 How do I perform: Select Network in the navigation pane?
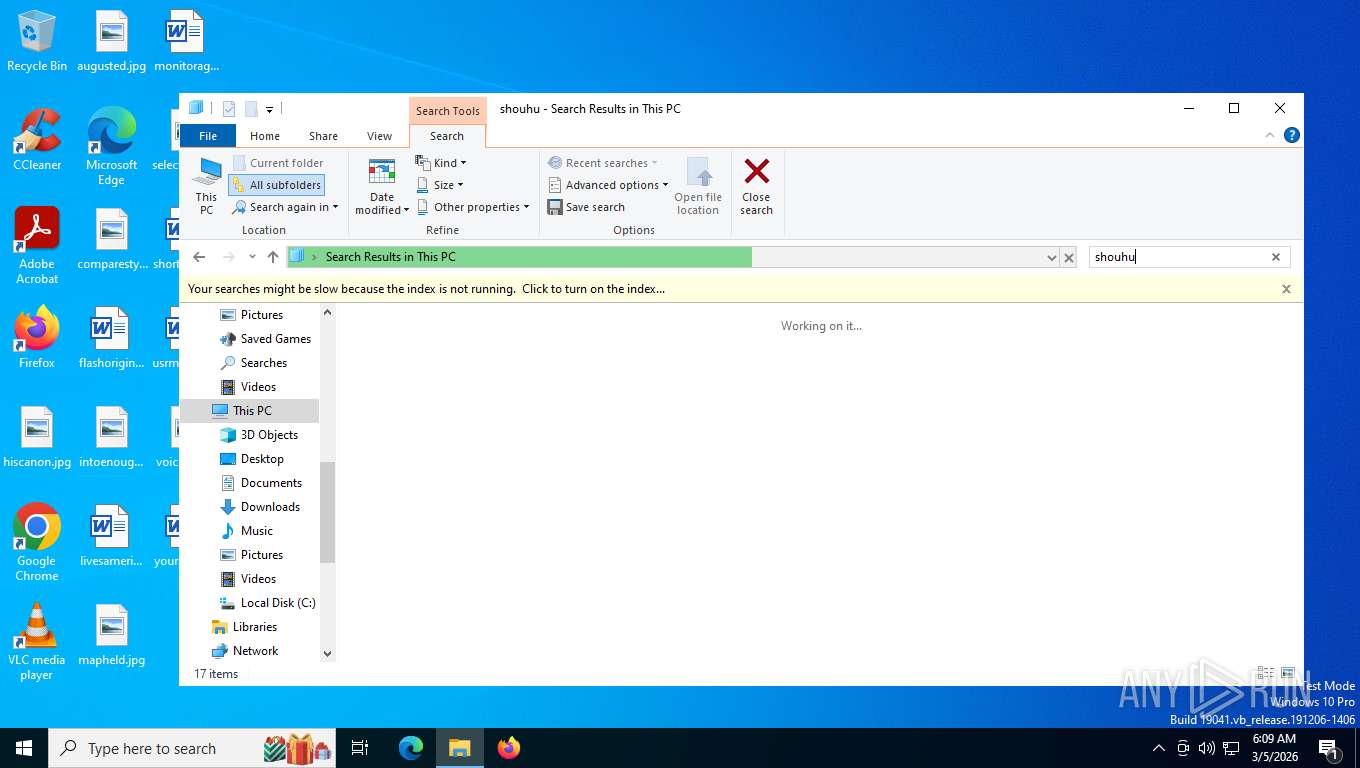coord(245,651)
